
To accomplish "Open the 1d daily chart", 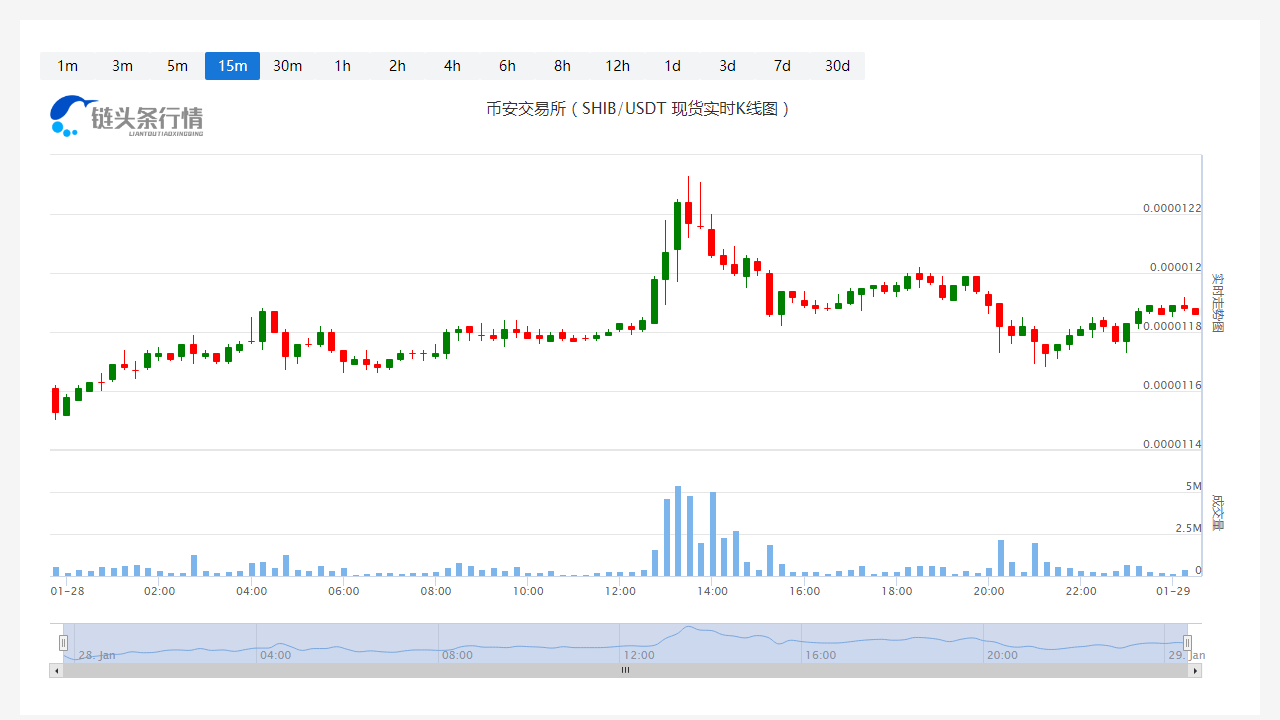I will (672, 66).
